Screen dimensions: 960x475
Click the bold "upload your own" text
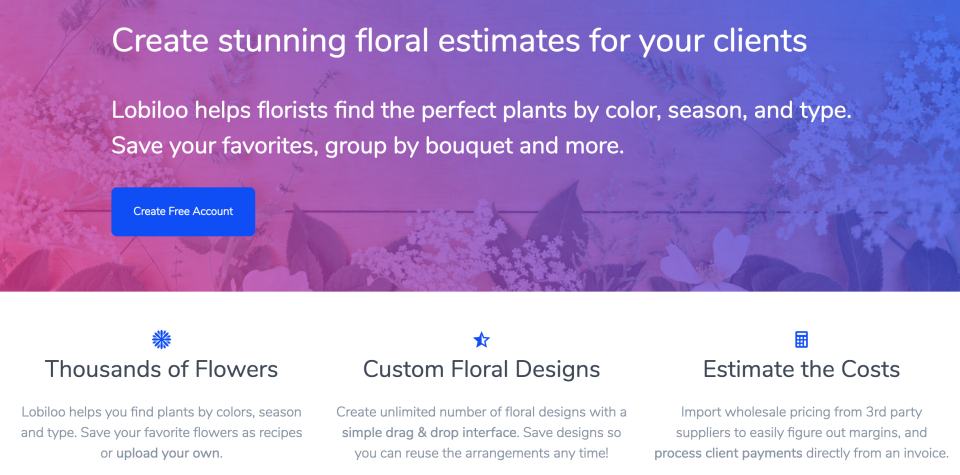tap(168, 453)
